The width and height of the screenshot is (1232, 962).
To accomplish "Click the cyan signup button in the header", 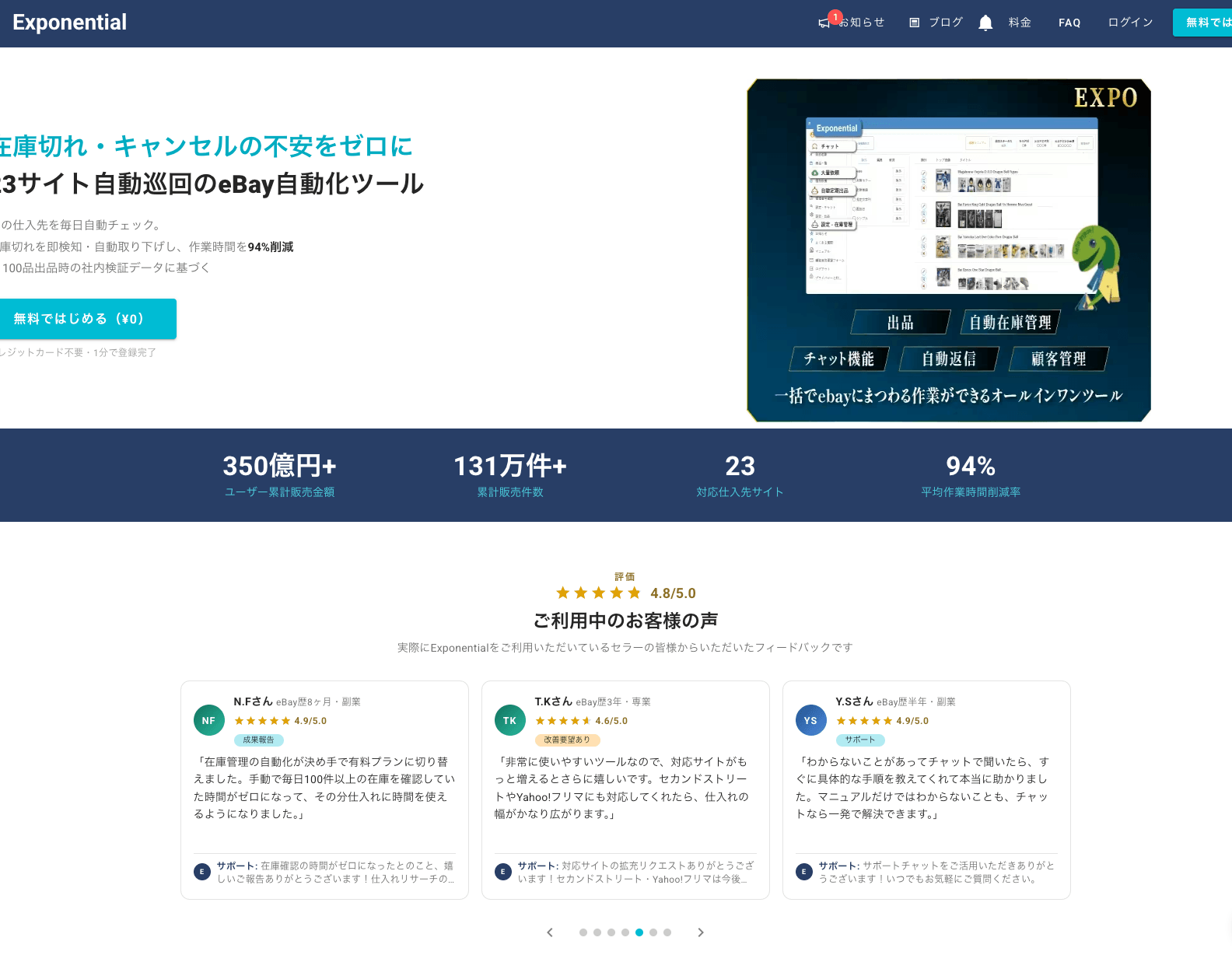I will [1202, 23].
